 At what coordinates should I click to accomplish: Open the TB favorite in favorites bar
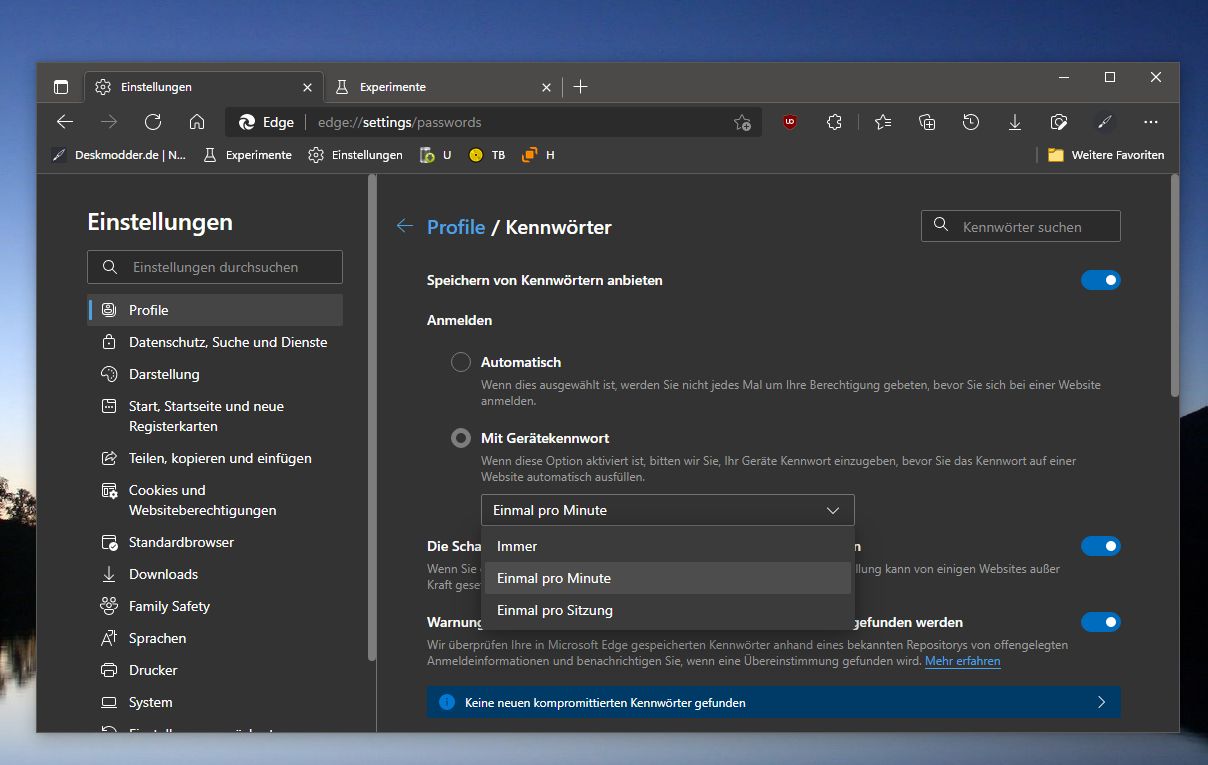[x=487, y=155]
